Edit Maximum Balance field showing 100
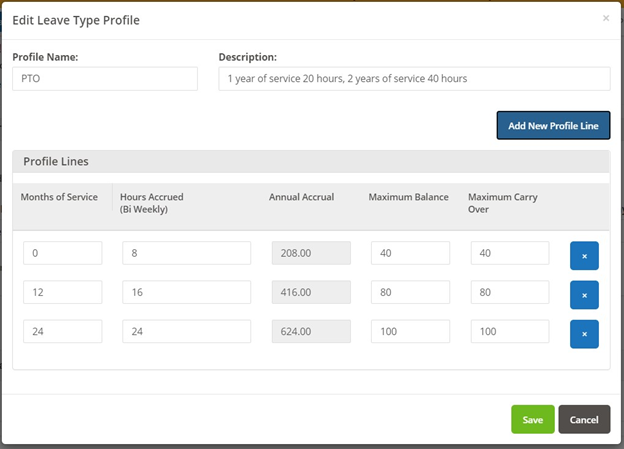The height and width of the screenshot is (449, 624). point(410,331)
